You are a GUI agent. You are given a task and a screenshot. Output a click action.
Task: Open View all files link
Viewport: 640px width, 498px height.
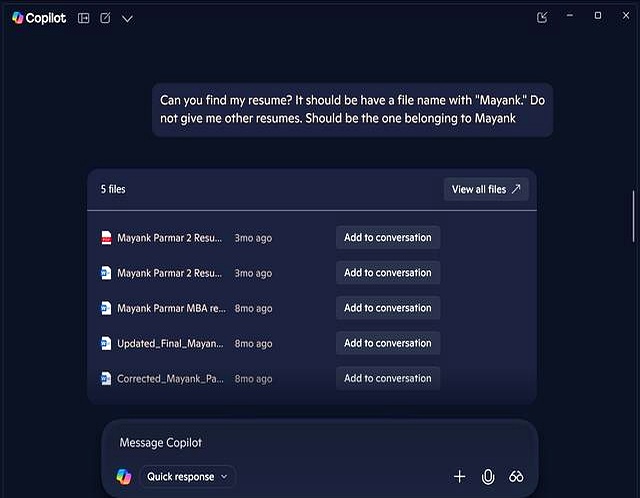pos(486,189)
